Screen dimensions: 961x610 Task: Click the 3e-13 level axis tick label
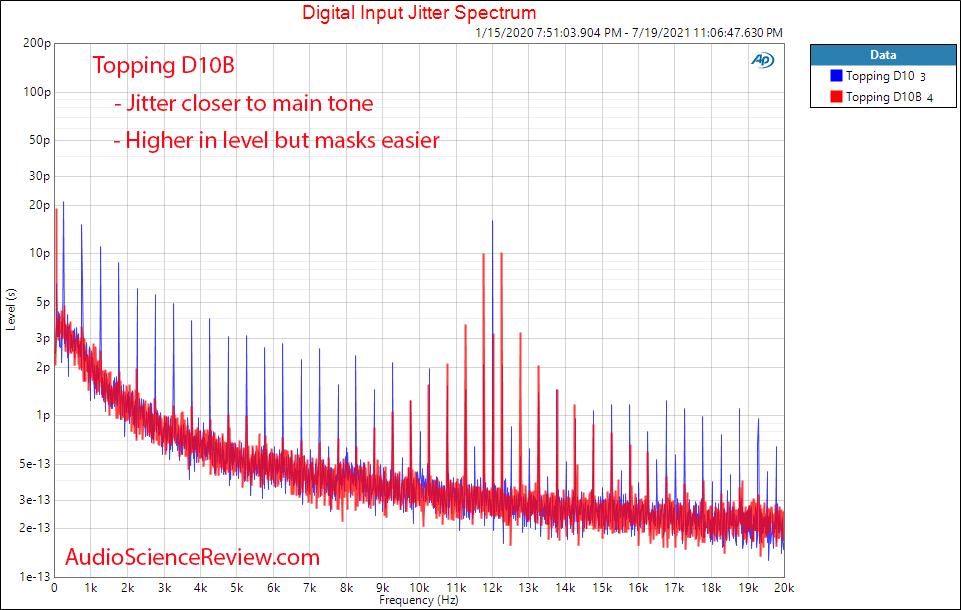(x=35, y=500)
